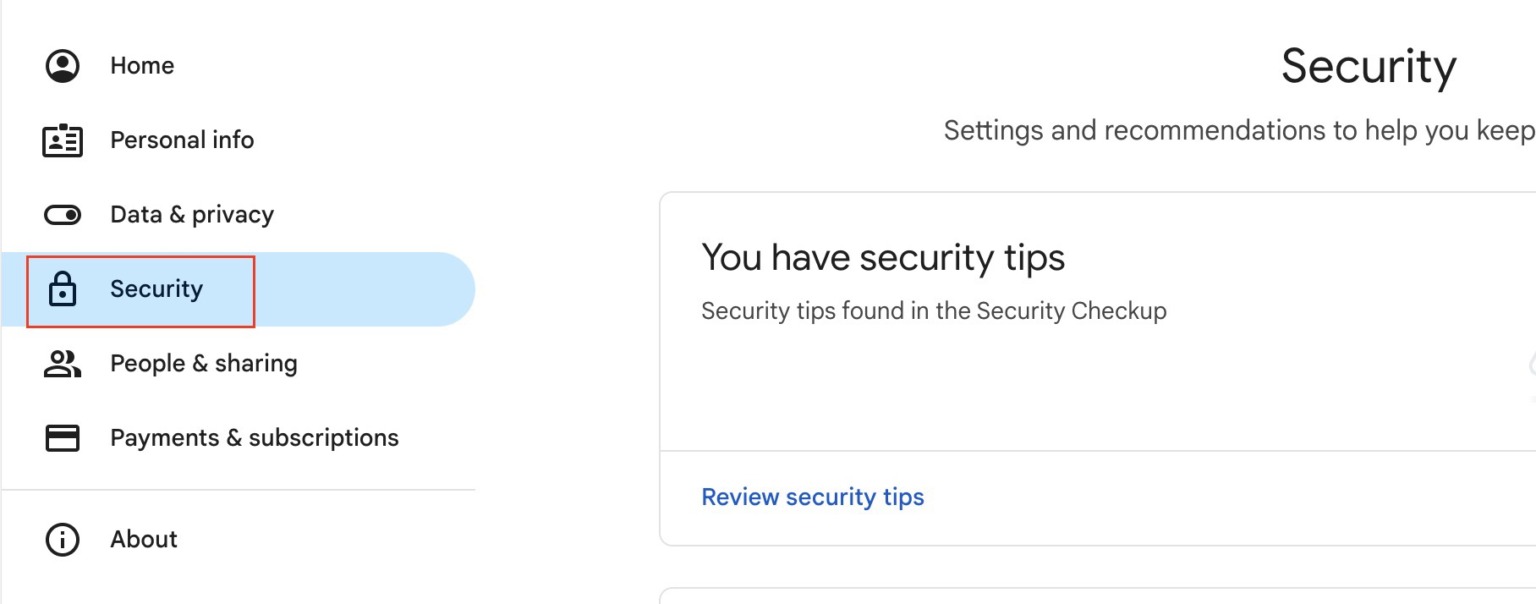Viewport: 1536px width, 604px height.
Task: Select the People & sharing people icon
Action: pos(61,363)
